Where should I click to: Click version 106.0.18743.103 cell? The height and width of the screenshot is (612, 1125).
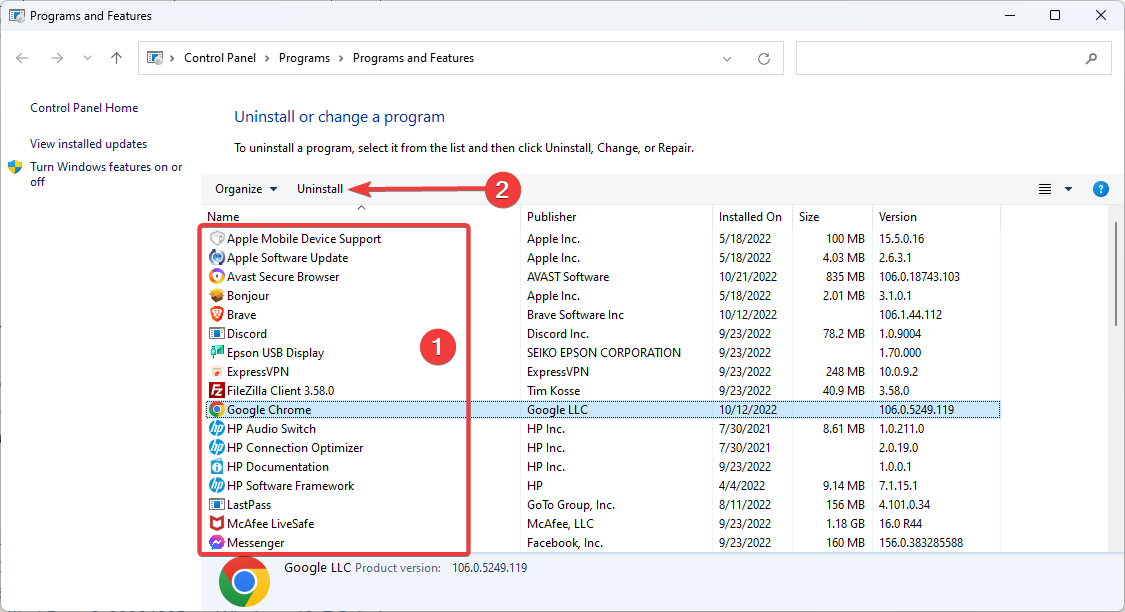click(x=919, y=276)
